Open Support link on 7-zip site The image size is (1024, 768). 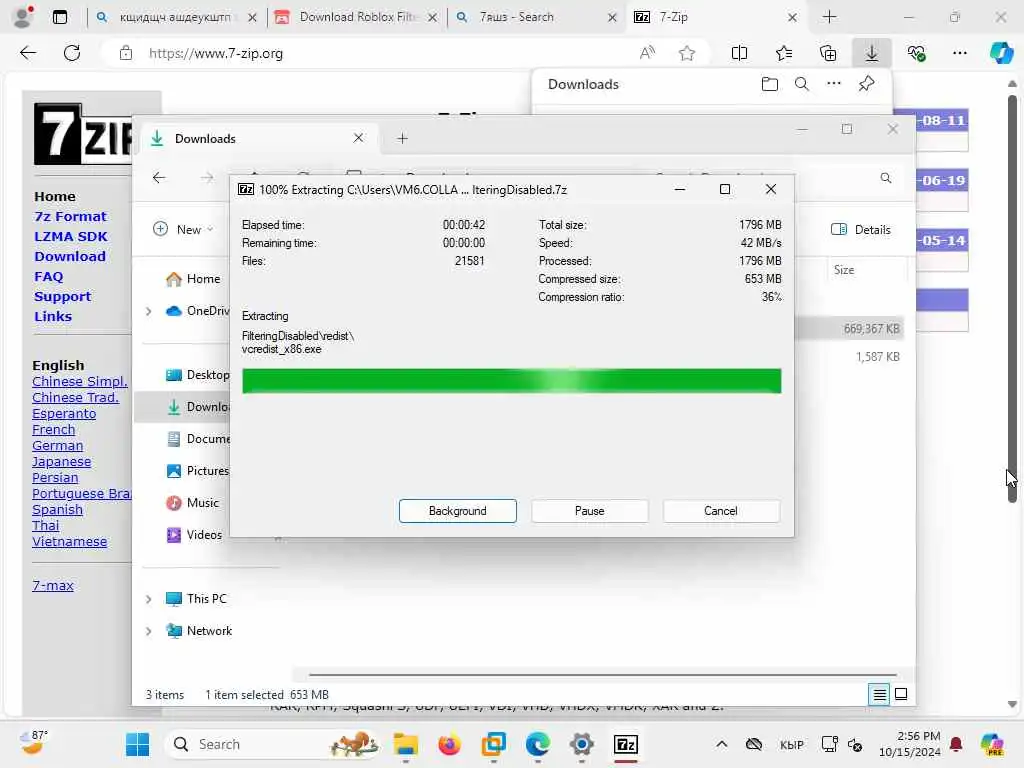click(63, 296)
